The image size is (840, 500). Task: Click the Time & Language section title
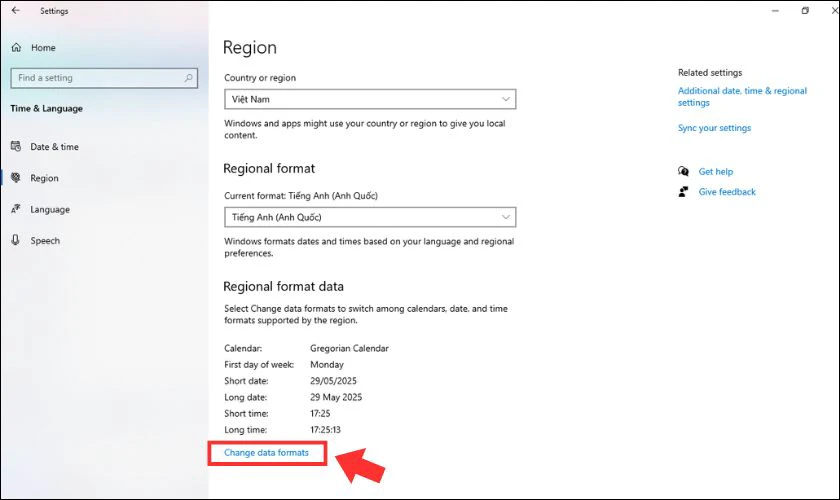pyautogui.click(x=47, y=109)
